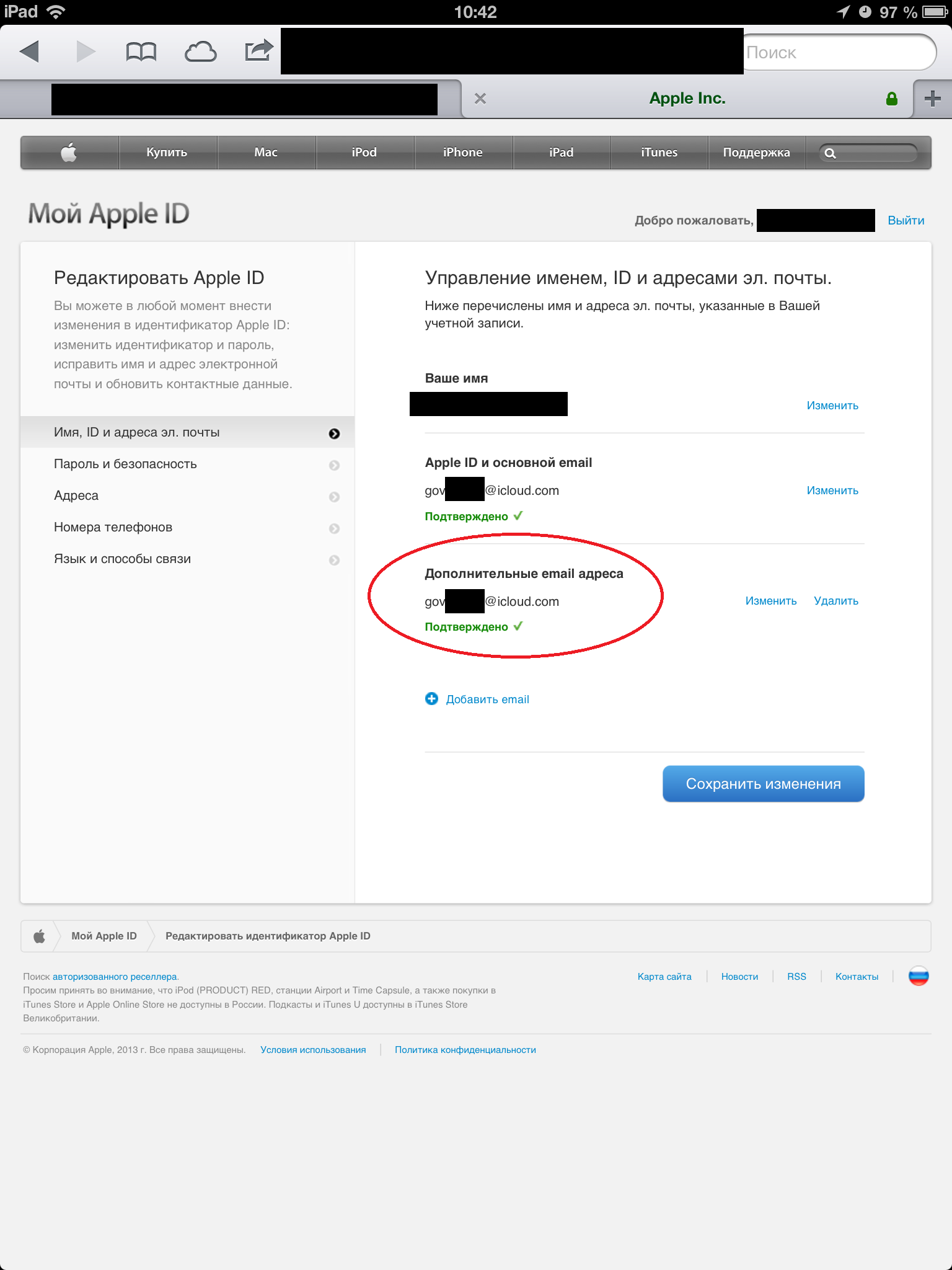Click авторизованного реселлера link

click(115, 977)
